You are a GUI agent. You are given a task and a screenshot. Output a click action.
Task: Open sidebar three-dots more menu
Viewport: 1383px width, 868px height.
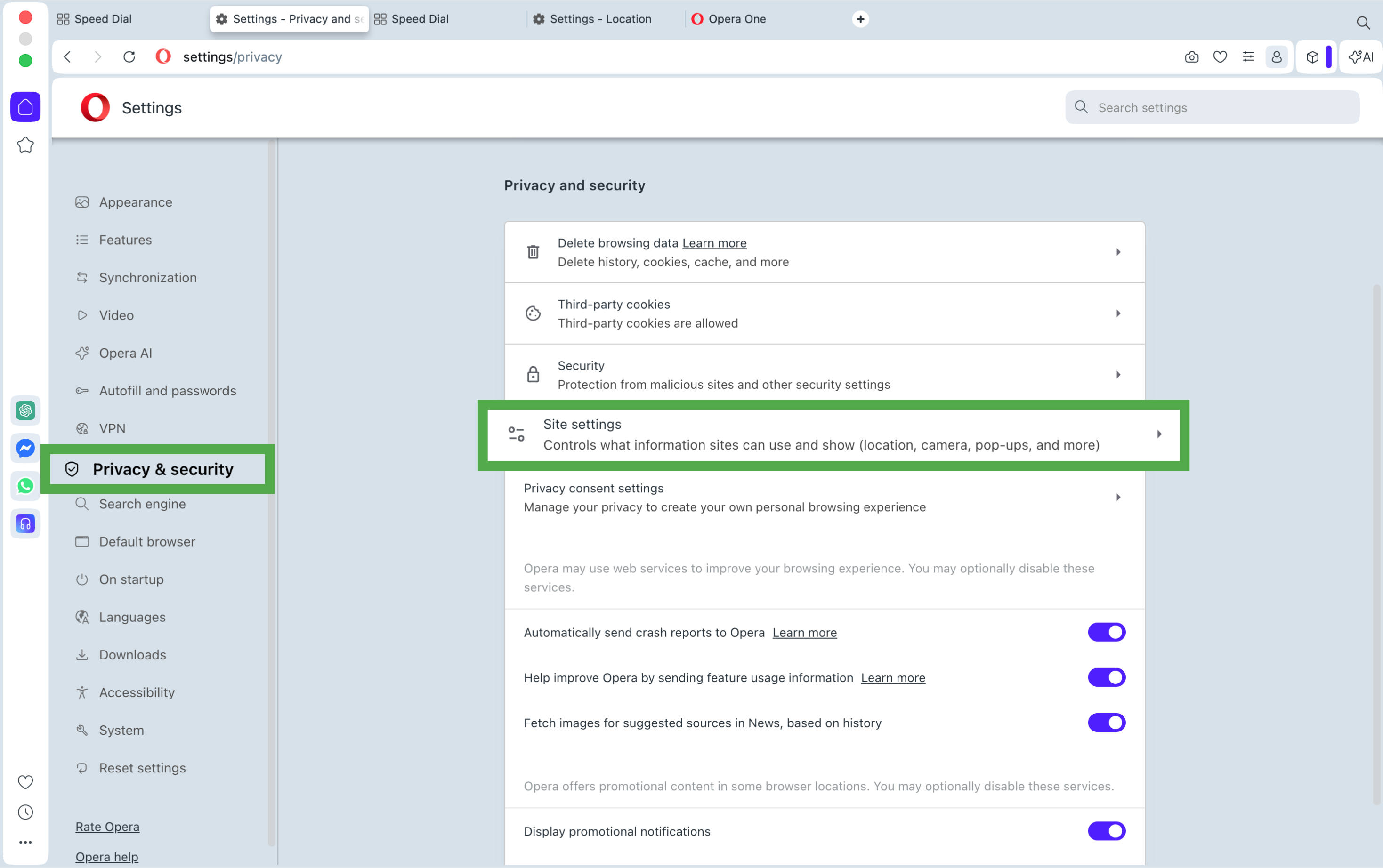pyautogui.click(x=25, y=843)
